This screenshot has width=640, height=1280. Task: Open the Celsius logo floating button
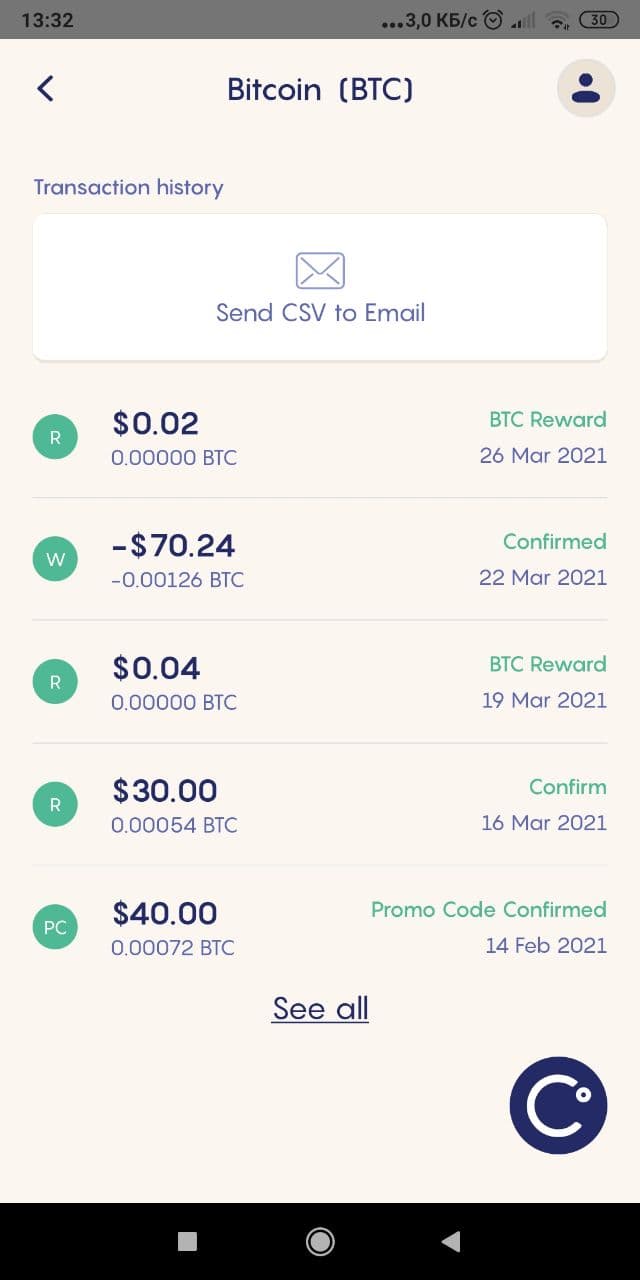pos(558,1105)
